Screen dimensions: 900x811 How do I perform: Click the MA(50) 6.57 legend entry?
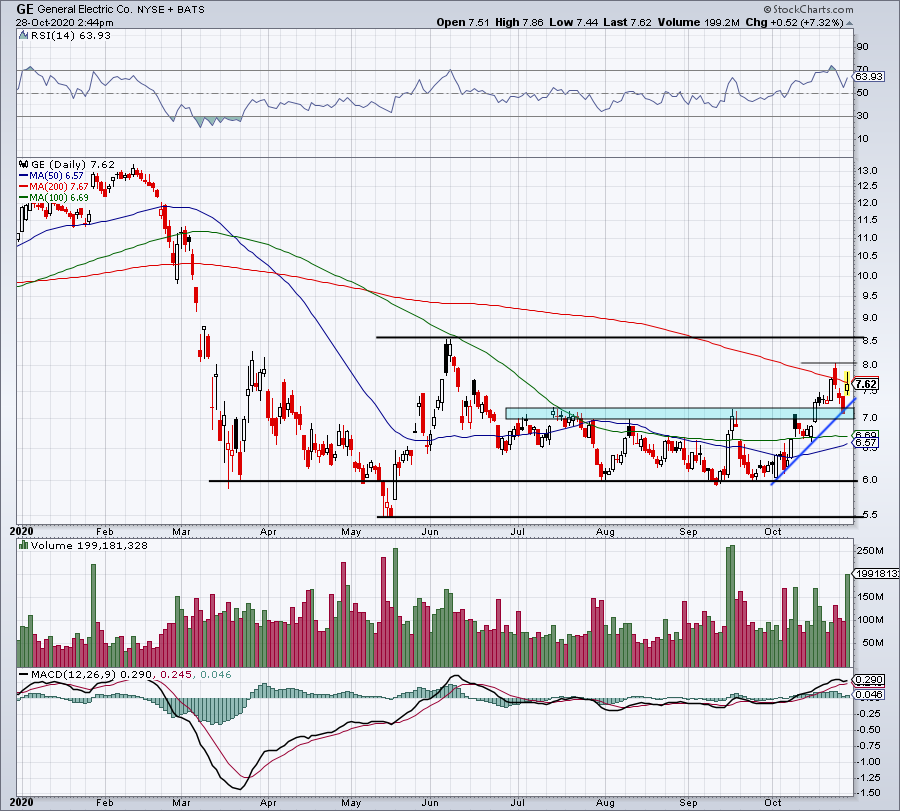(51, 176)
